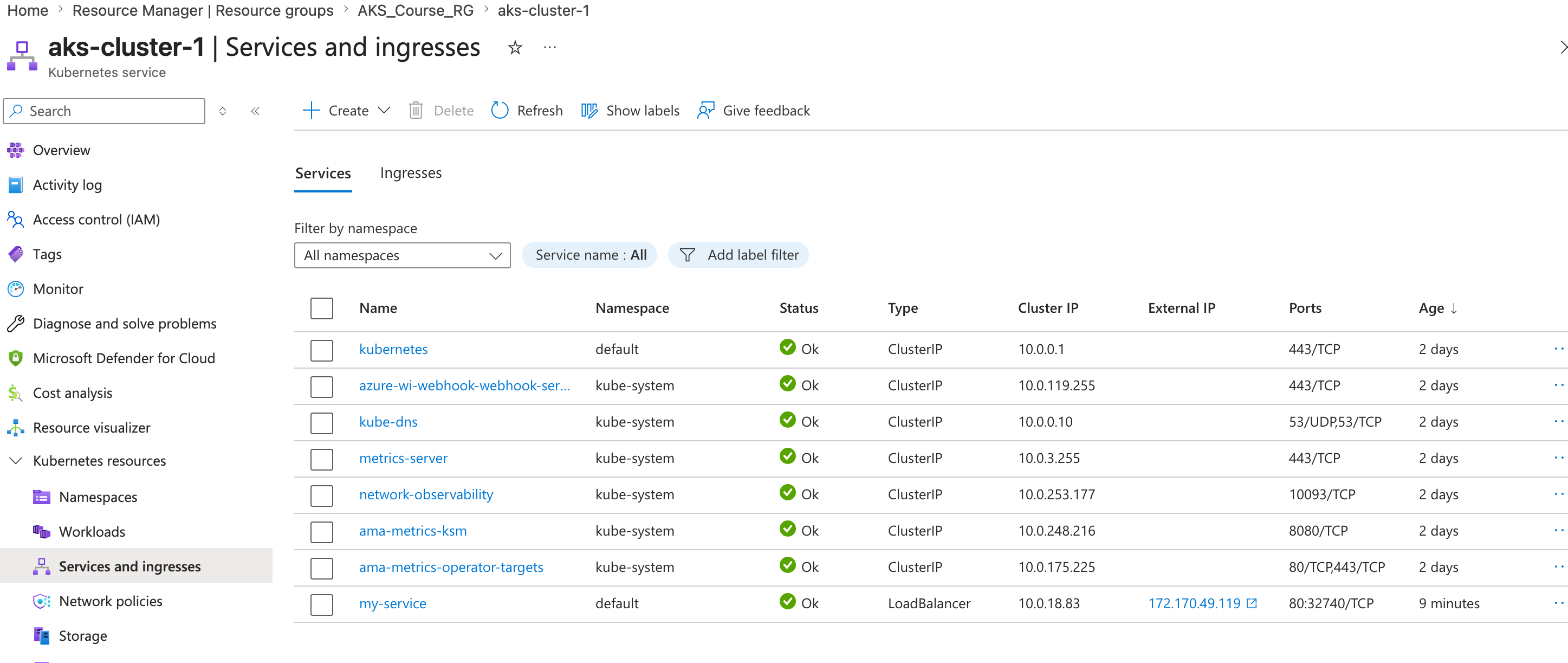This screenshot has width=1568, height=663.
Task: Collapse the sidebar with the double chevron
Action: coord(256,111)
